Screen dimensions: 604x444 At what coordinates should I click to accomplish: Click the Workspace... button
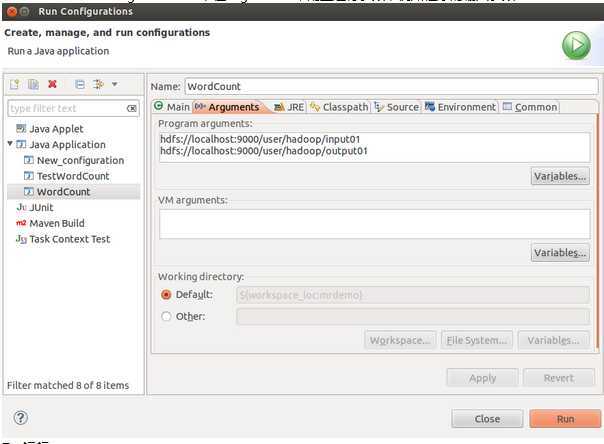(x=400, y=340)
